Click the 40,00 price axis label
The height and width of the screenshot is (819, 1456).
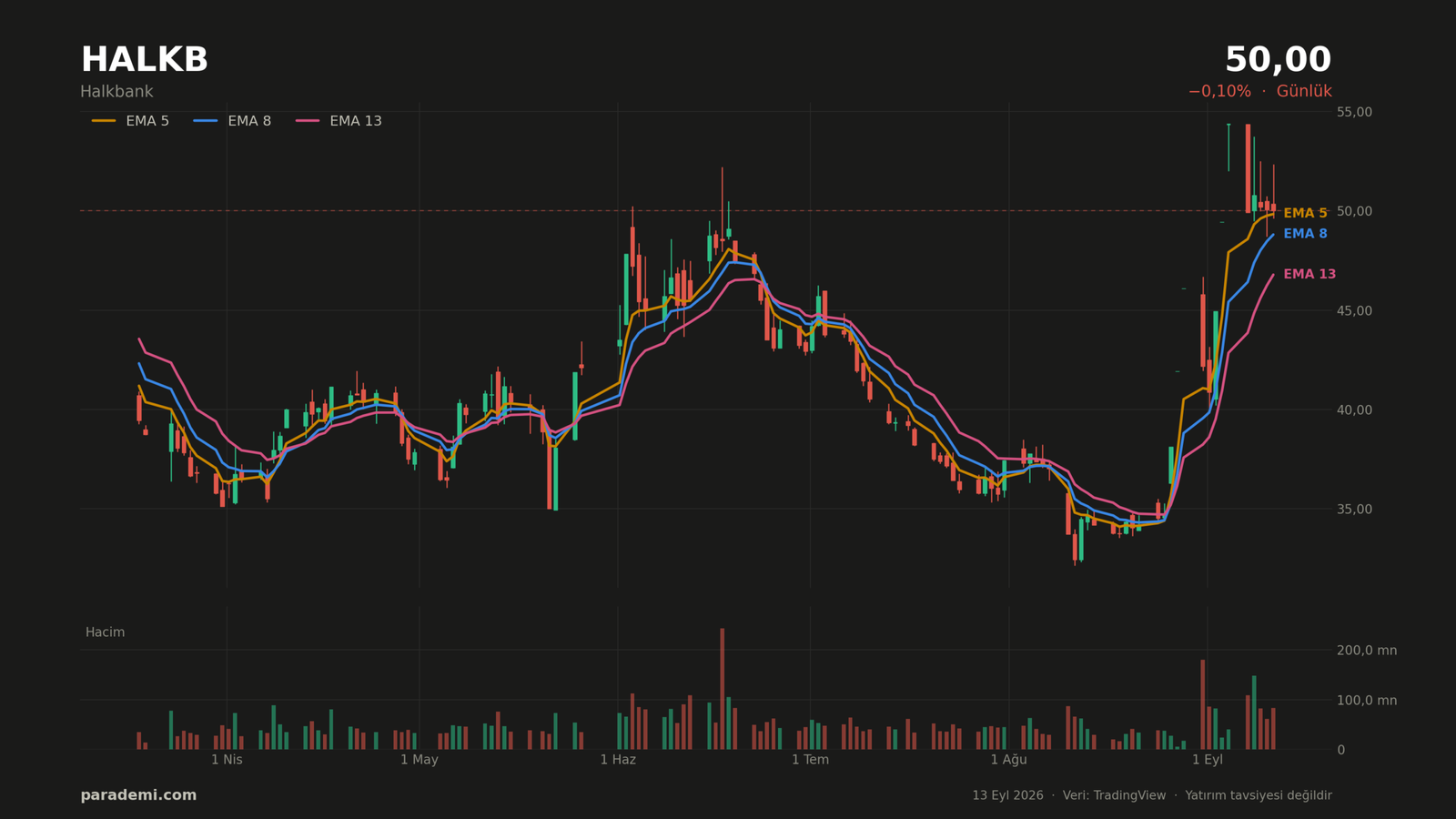pyautogui.click(x=1354, y=409)
